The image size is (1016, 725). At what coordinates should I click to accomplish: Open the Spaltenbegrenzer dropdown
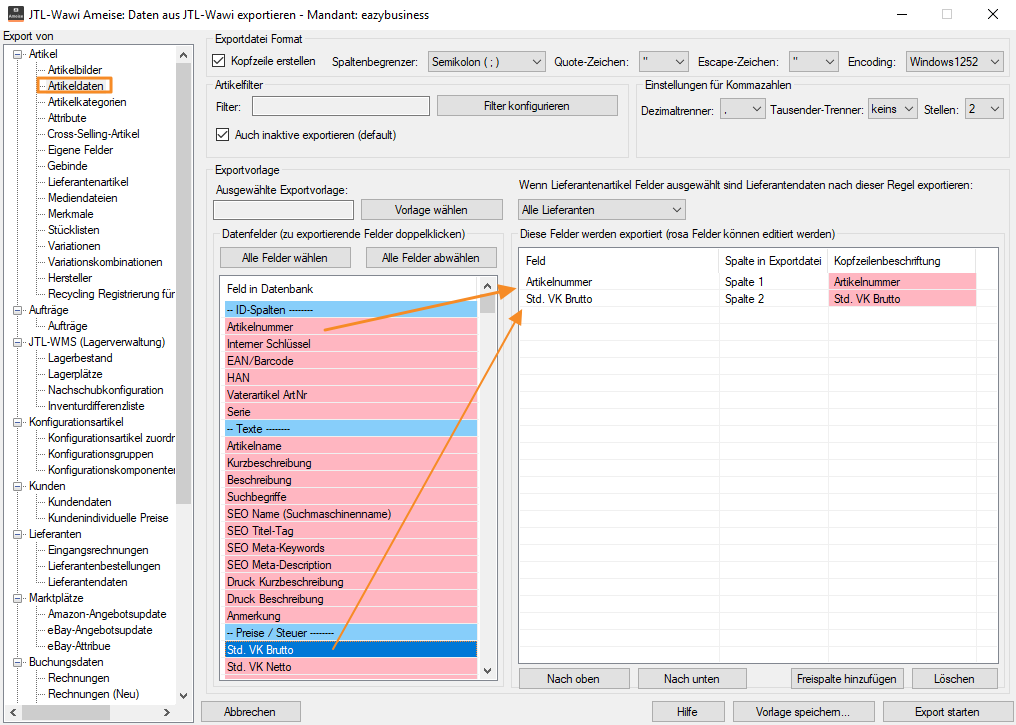486,62
